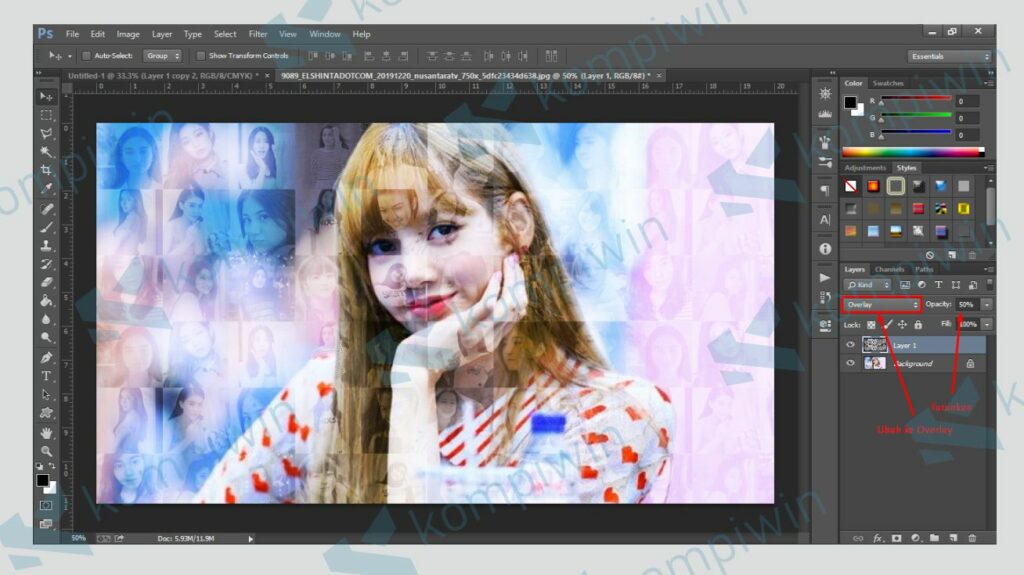This screenshot has width=1024, height=575.
Task: Check Show Transform Controls
Action: 201,56
